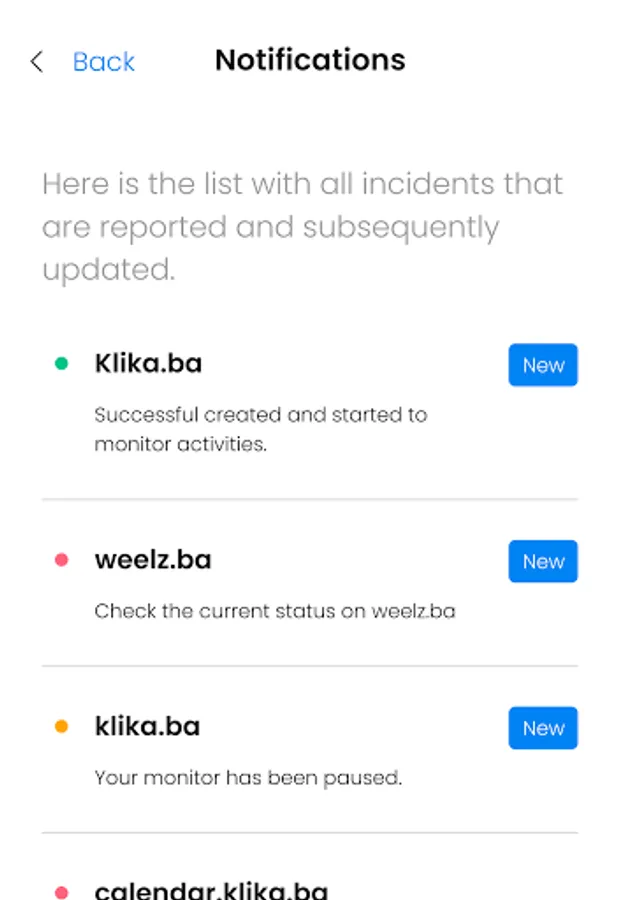Tap the New badge on weelz.ba notification
The image size is (619, 900).
click(543, 561)
